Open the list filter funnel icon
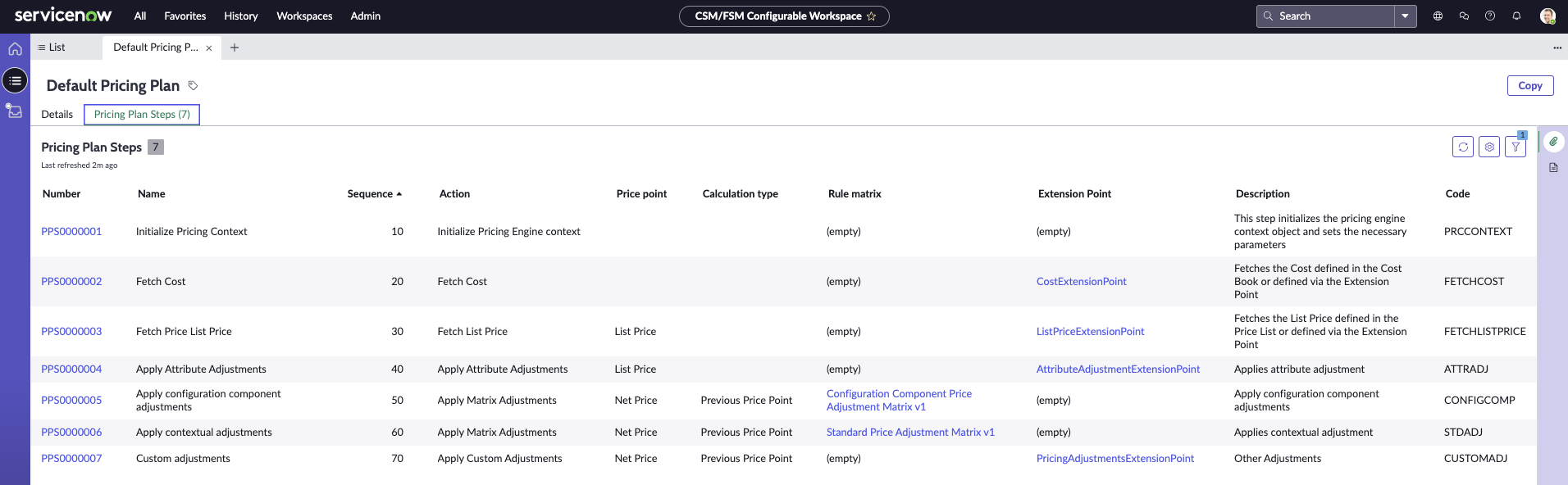This screenshot has height=485, width=1568. (1516, 147)
